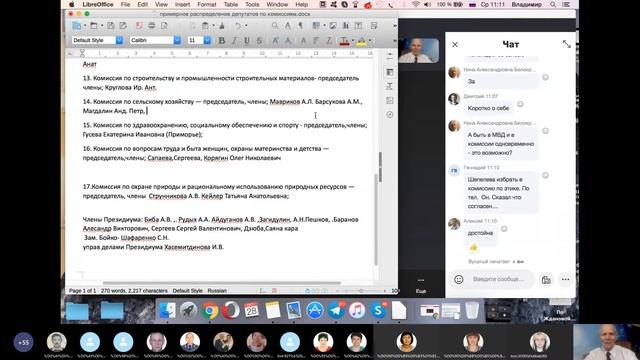This screenshot has width=640, height=360.
Task: Expand the chat panel with diagonal arrows
Action: coord(567,44)
